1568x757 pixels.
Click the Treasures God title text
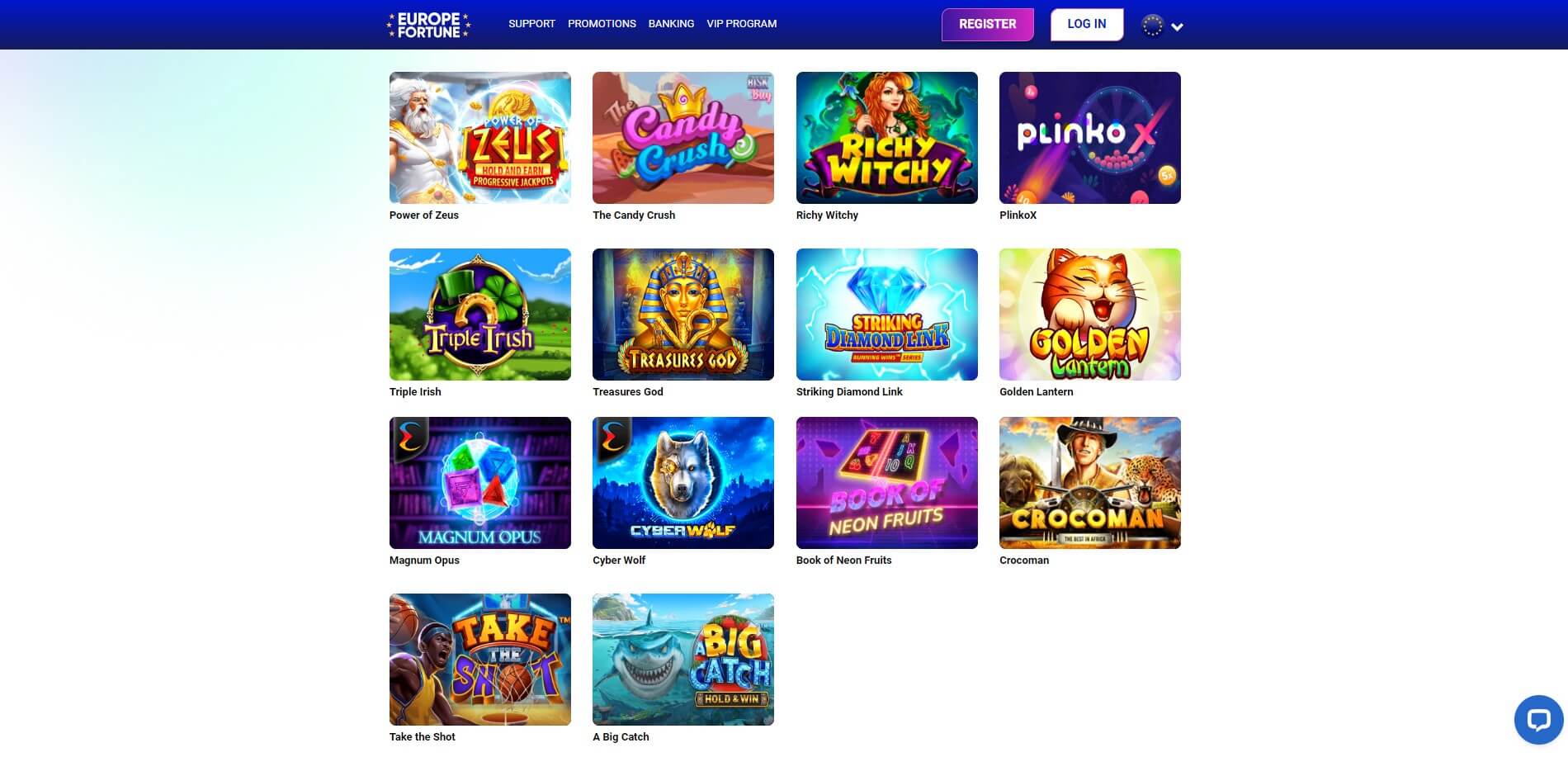coord(628,392)
